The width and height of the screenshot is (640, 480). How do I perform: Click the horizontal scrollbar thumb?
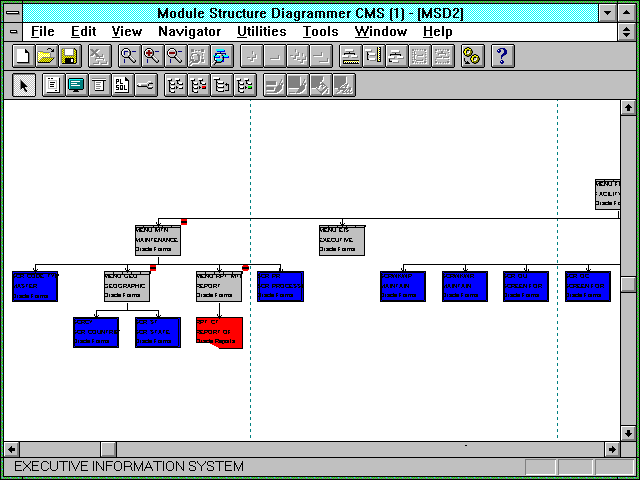tap(107, 448)
